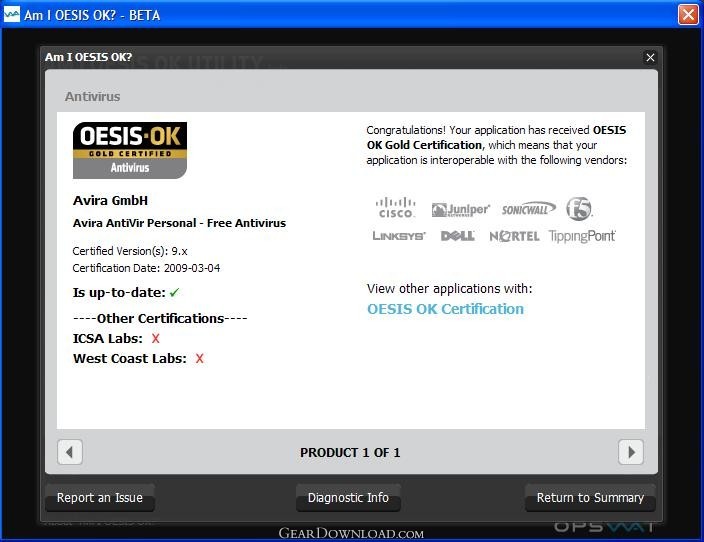Click Return to Summary
The image size is (704, 542).
(590, 498)
